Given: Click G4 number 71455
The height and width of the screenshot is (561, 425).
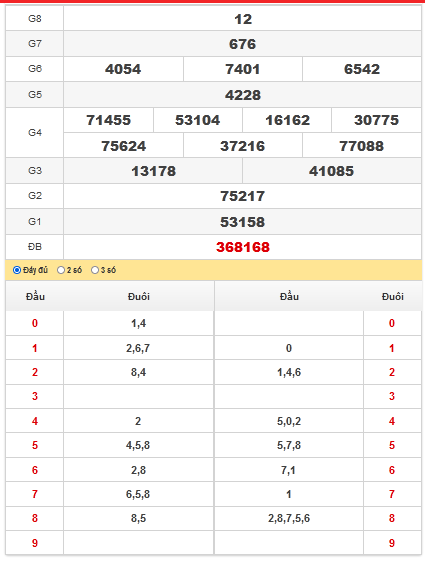Looking at the screenshot, I should tap(108, 120).
